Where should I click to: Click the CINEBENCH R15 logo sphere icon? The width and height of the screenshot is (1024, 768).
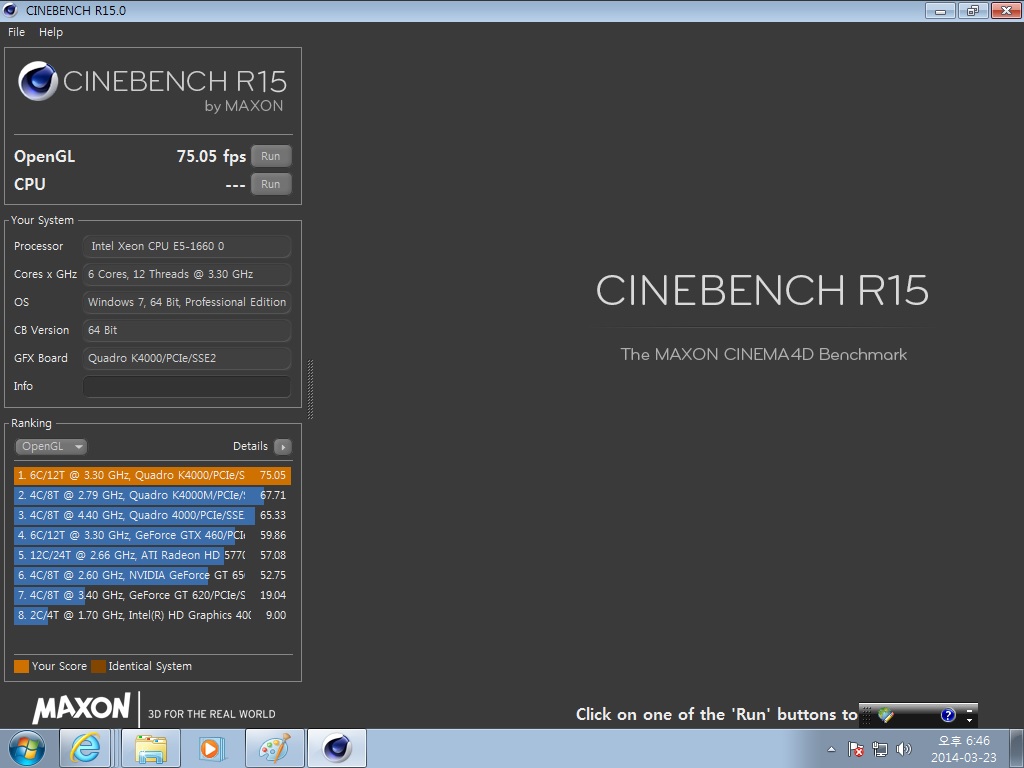point(38,81)
